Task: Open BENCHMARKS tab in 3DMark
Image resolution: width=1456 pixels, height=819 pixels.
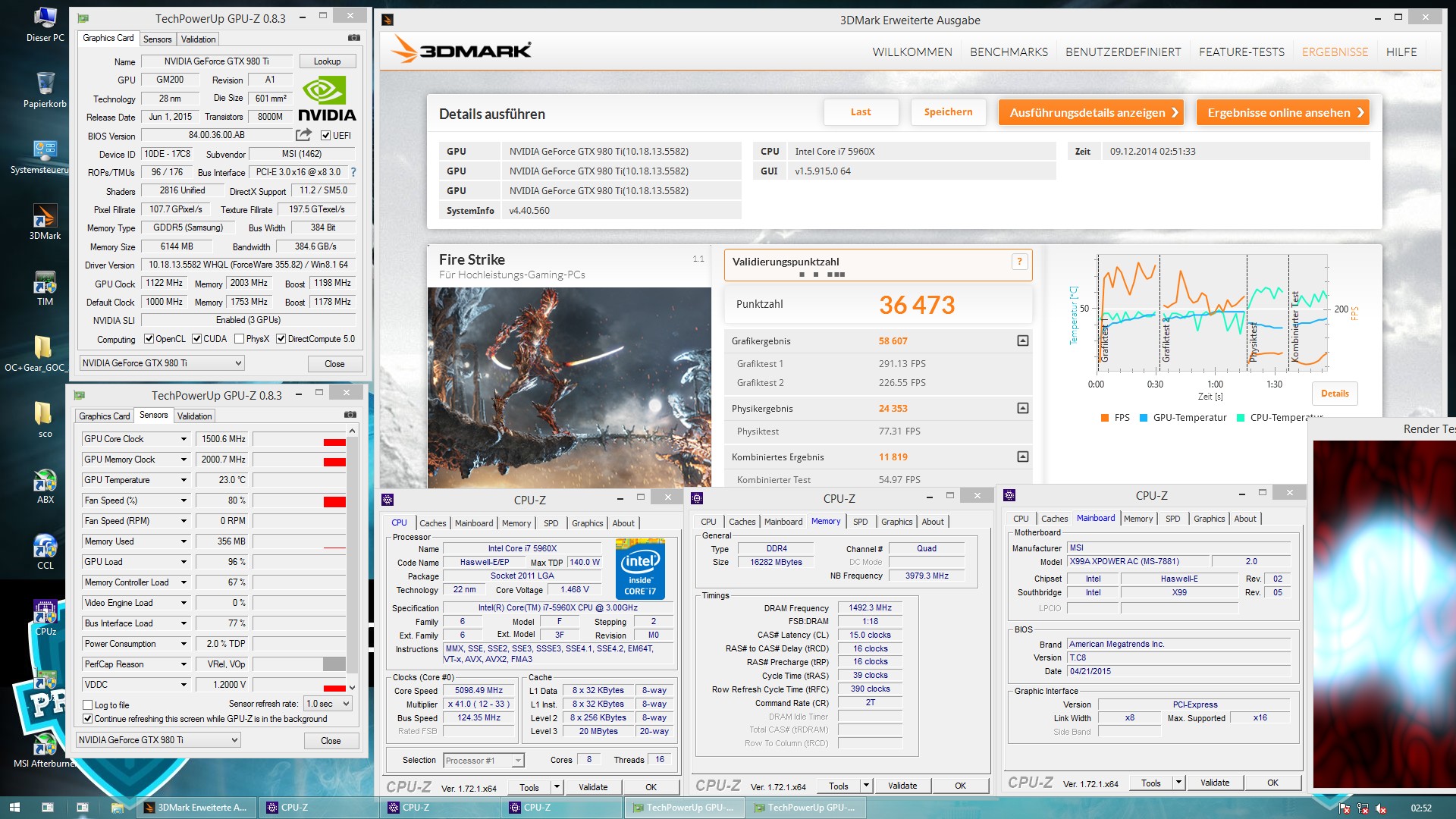Action: 1009,52
